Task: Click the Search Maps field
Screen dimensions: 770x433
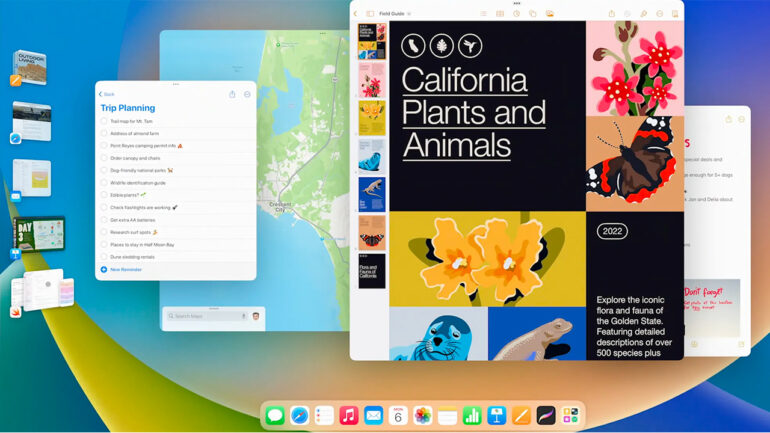Action: click(x=205, y=316)
